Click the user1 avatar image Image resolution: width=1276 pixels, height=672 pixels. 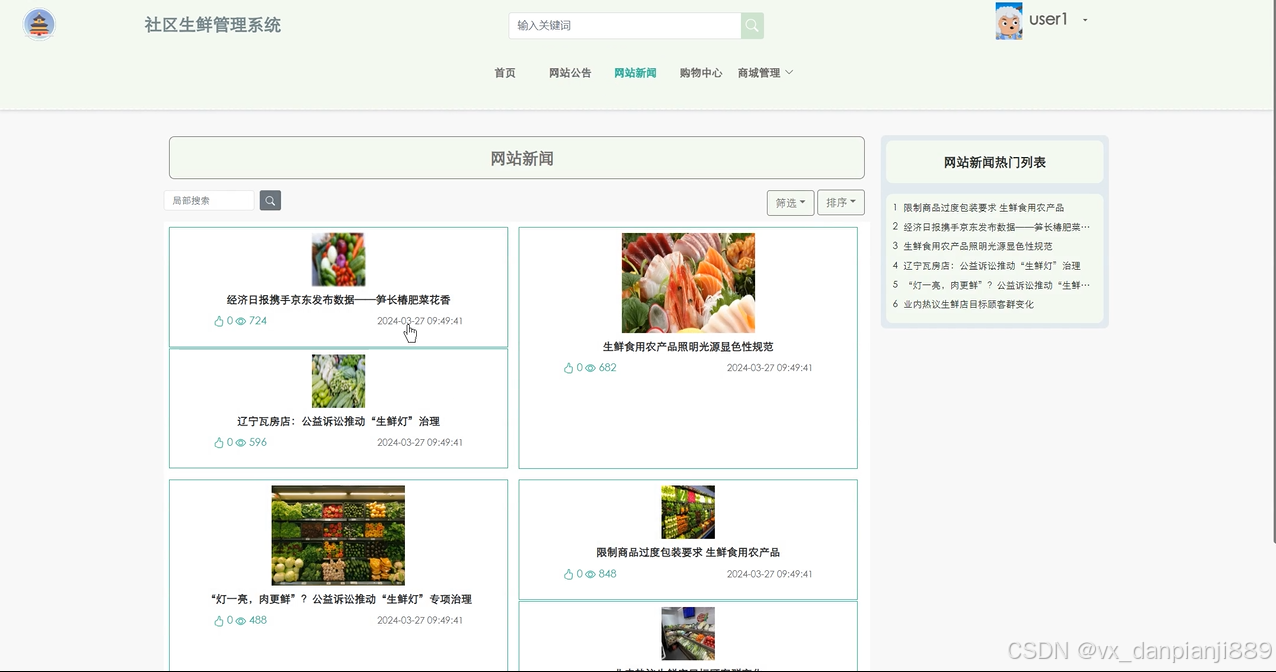point(1009,21)
